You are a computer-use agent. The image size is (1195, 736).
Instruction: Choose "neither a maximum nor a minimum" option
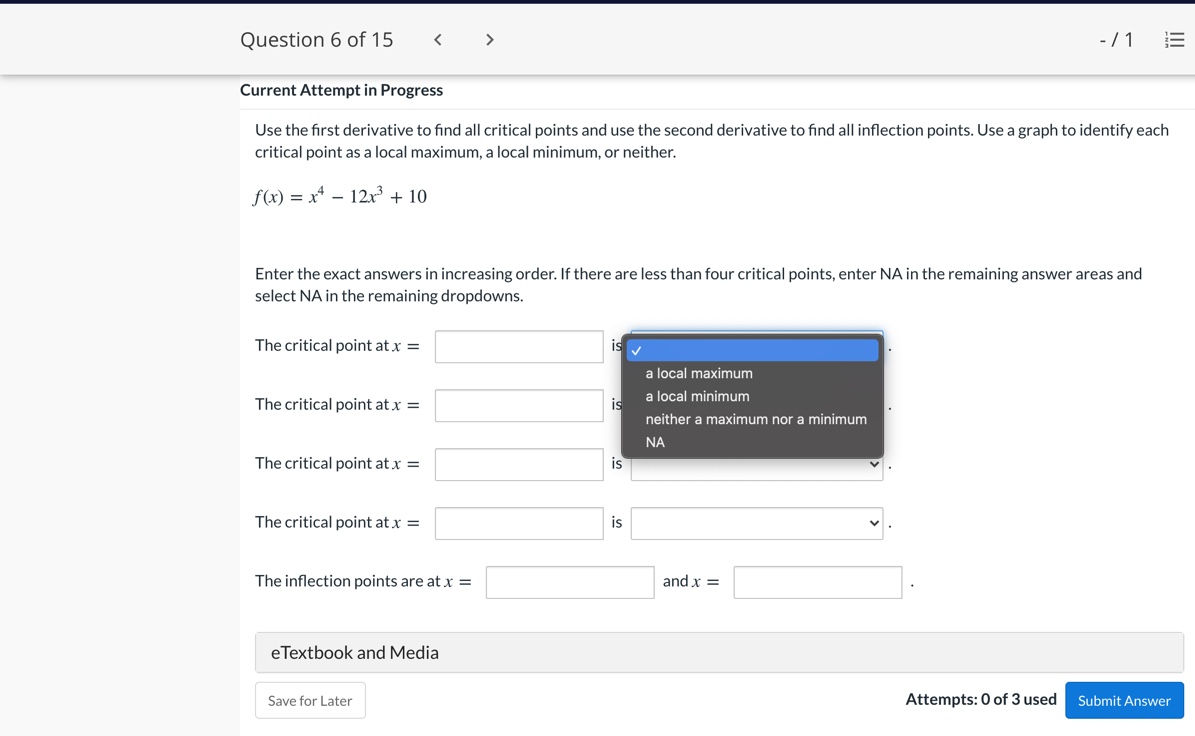755,419
